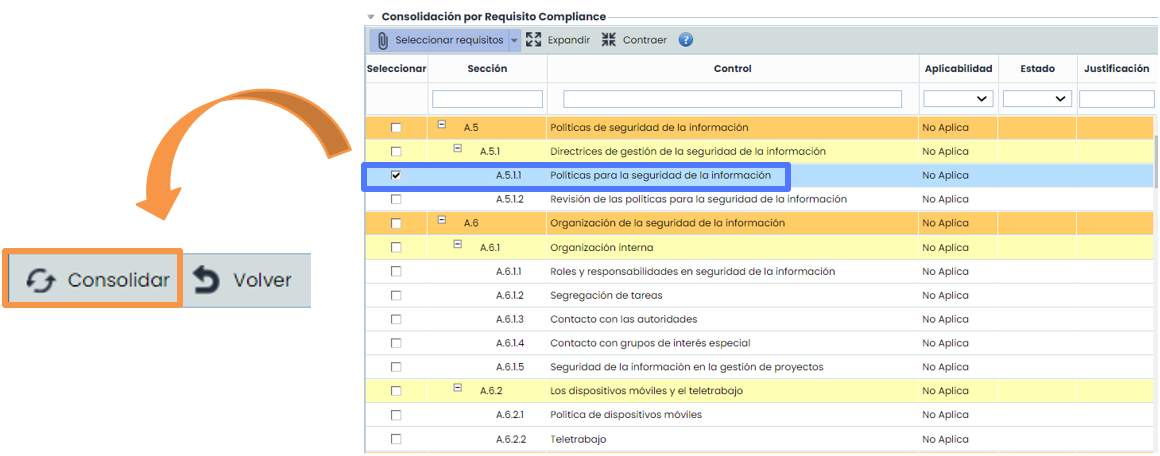Click 'No Aplica' in the A.6.1.2 row

click(945, 295)
